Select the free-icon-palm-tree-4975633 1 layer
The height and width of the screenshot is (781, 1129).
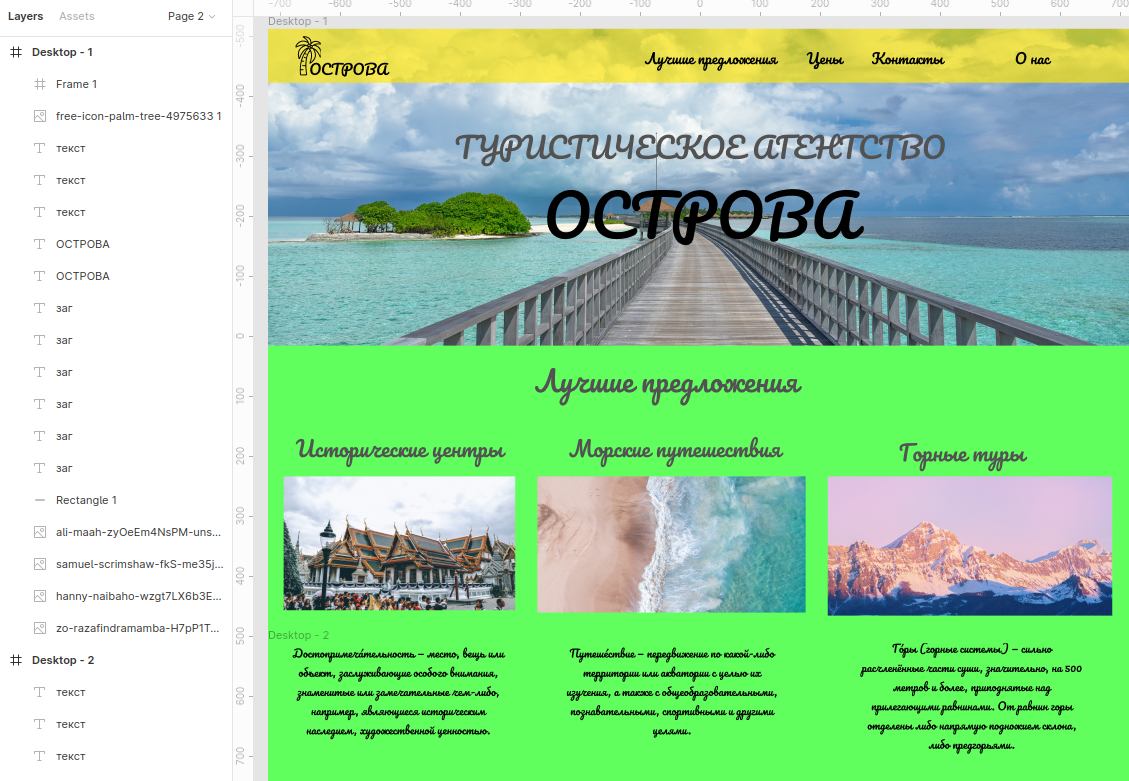[x=116, y=116]
